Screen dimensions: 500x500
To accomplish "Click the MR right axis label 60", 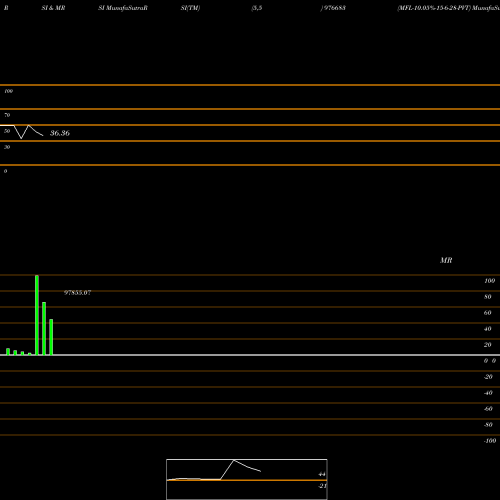I will pyautogui.click(x=488, y=313).
